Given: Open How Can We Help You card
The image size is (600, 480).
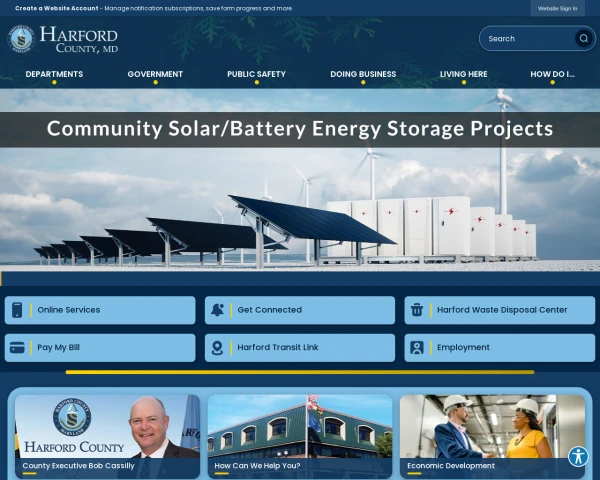Looking at the screenshot, I should click(x=300, y=436).
